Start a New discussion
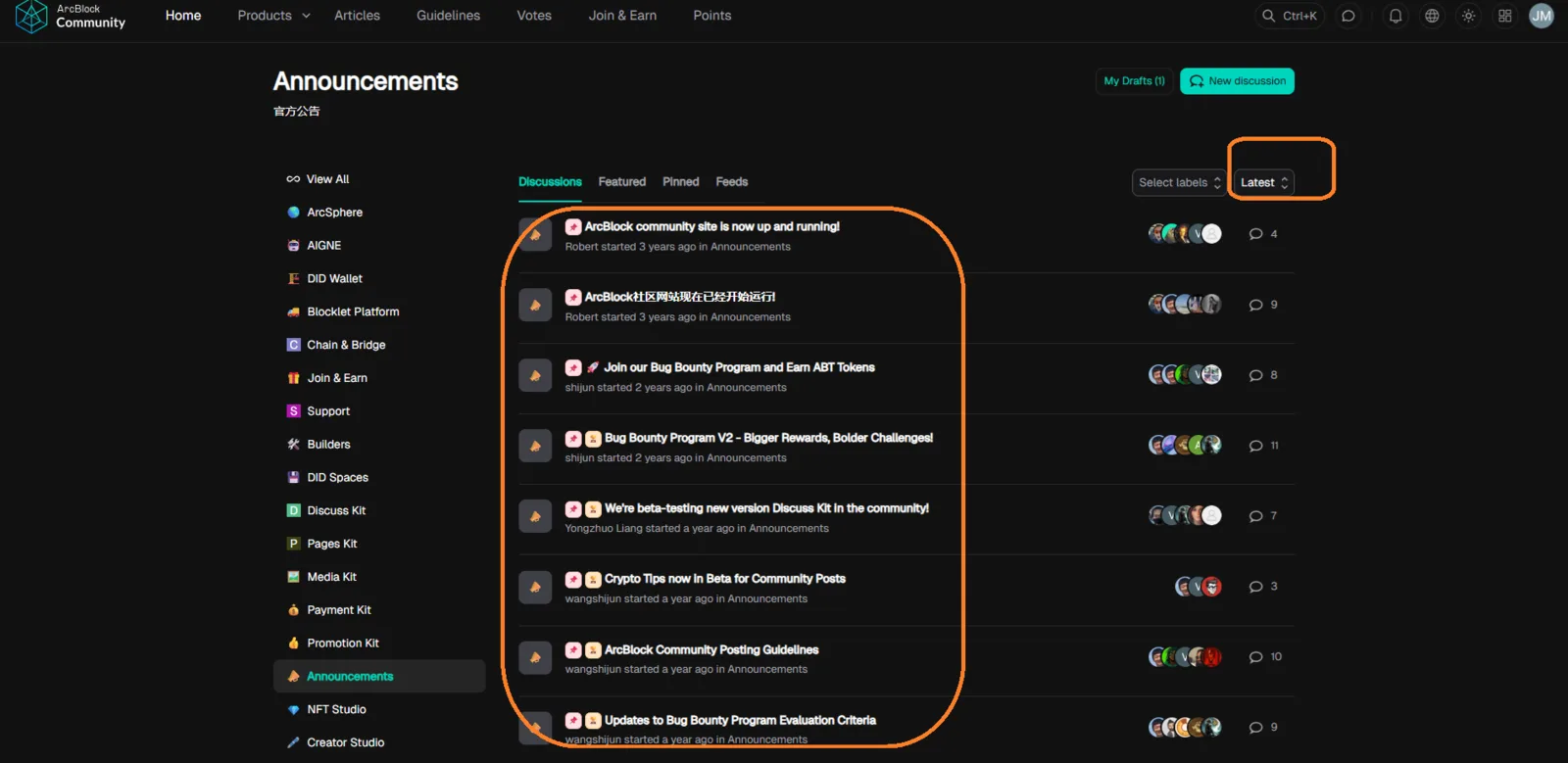 (1237, 81)
